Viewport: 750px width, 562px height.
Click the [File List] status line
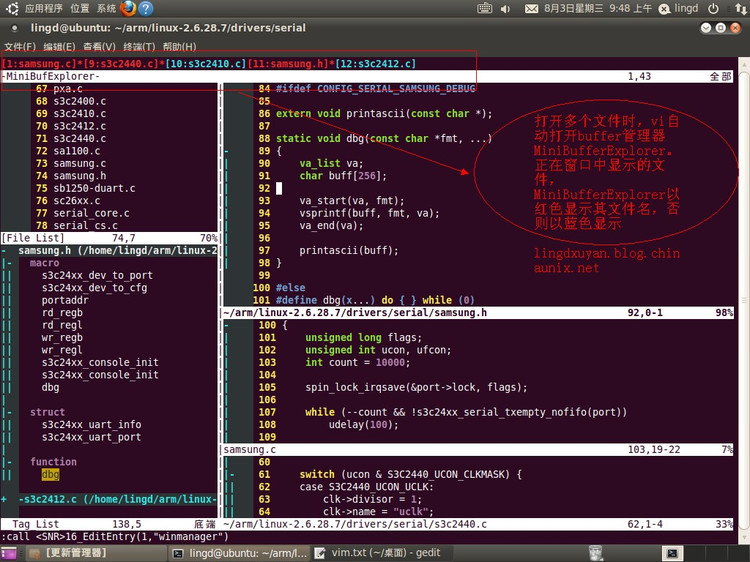pyautogui.click(x=110, y=238)
